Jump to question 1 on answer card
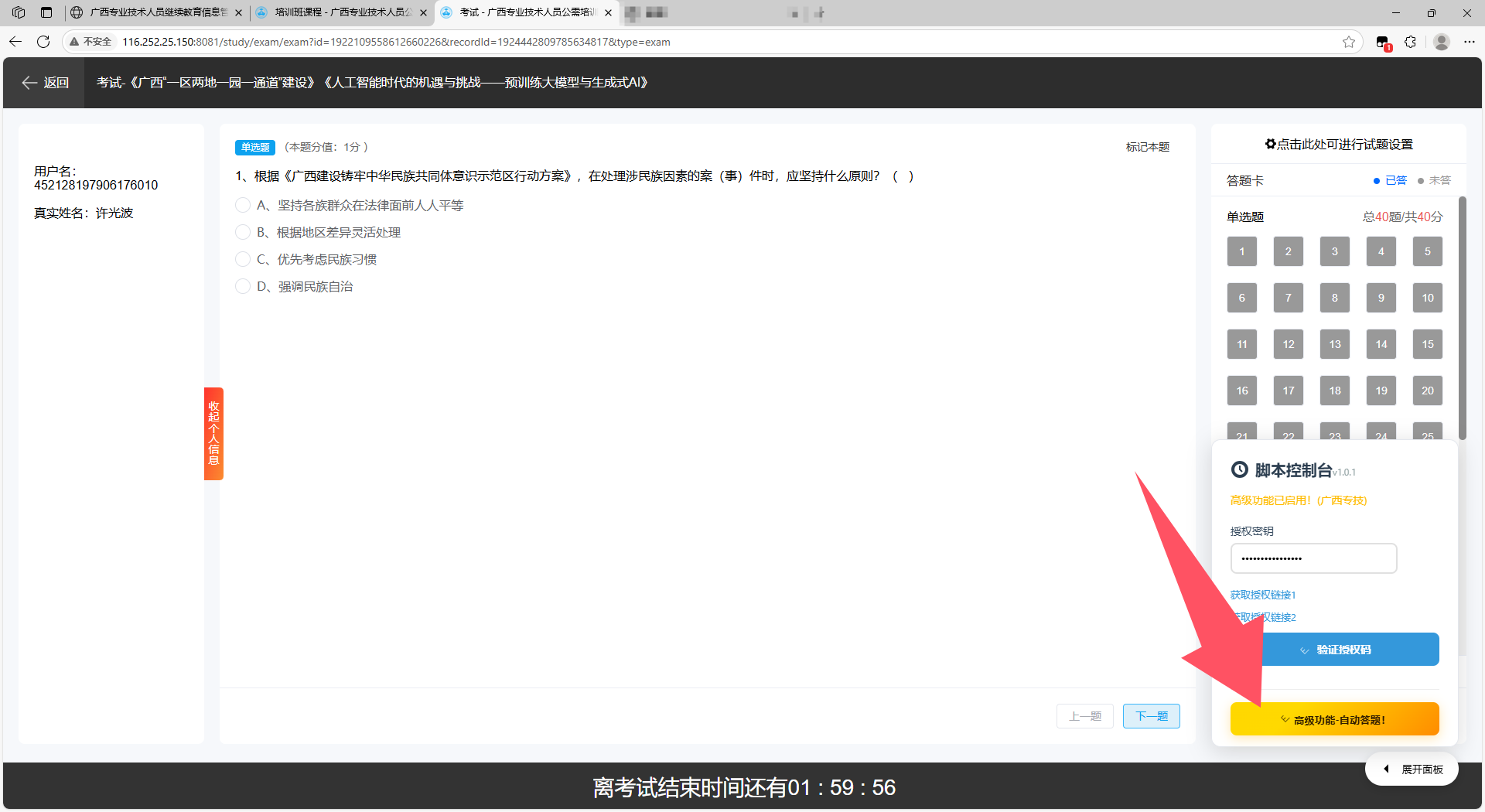 pyautogui.click(x=1242, y=251)
